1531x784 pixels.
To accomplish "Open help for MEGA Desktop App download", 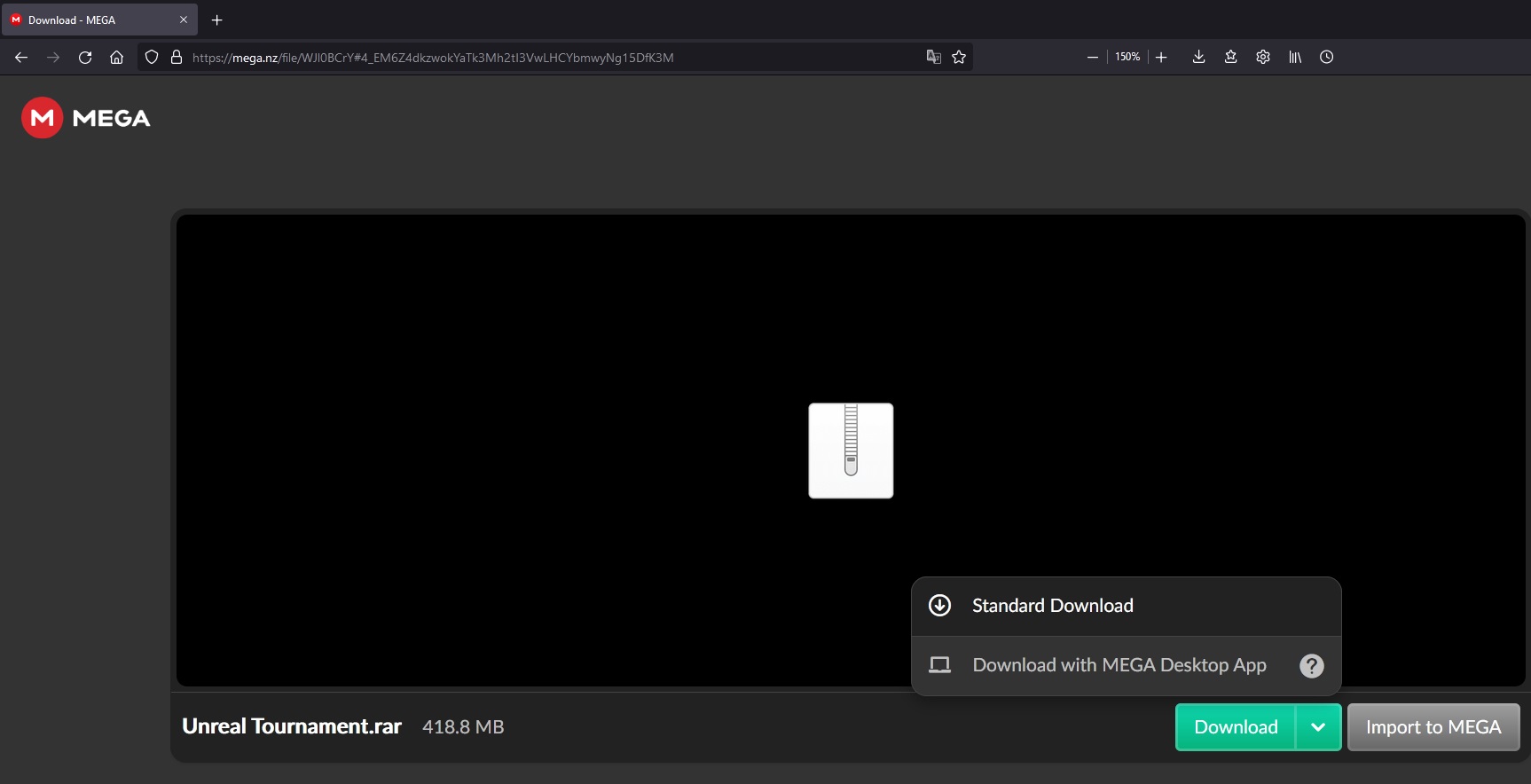I will point(1312,666).
